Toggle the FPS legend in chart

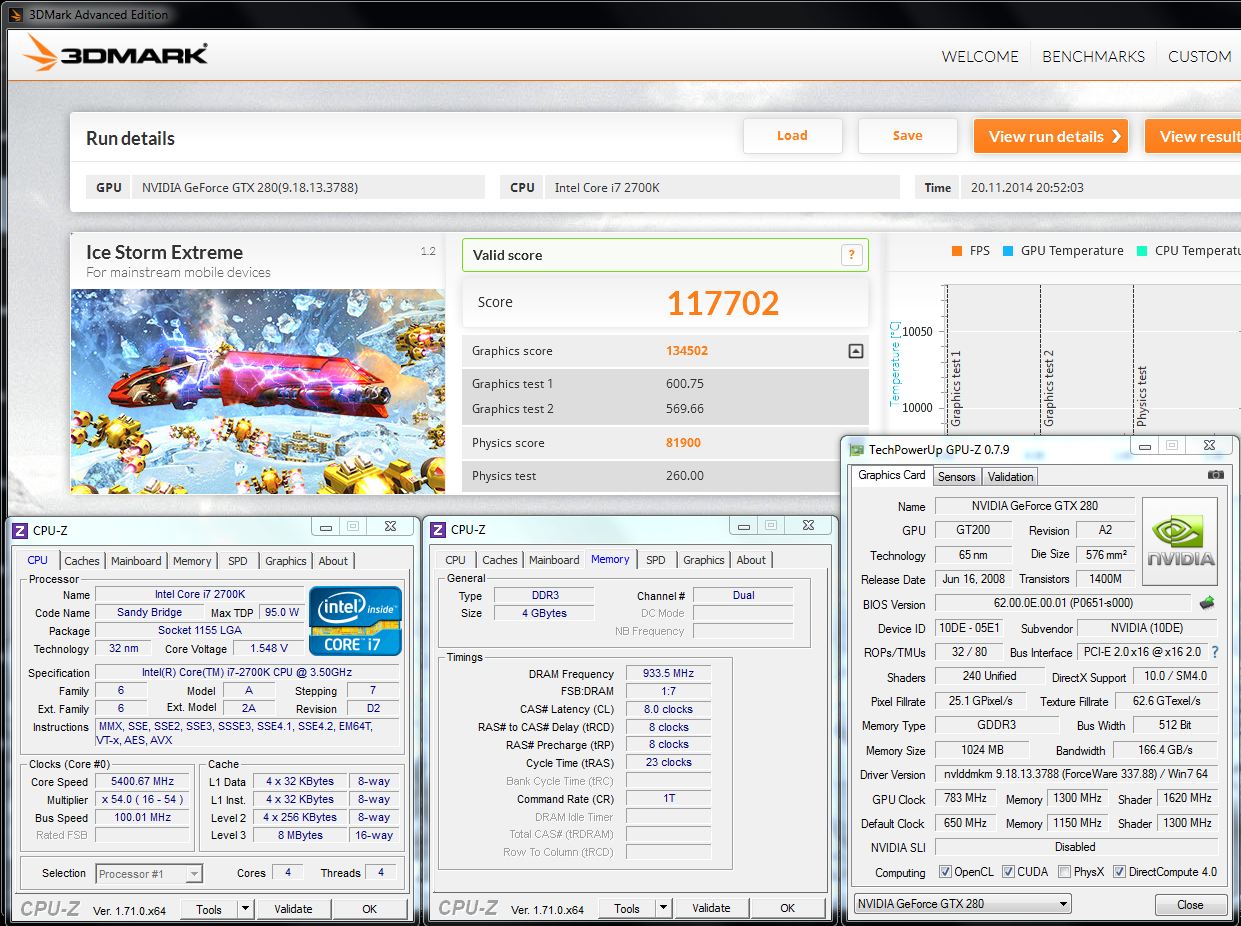[x=969, y=251]
